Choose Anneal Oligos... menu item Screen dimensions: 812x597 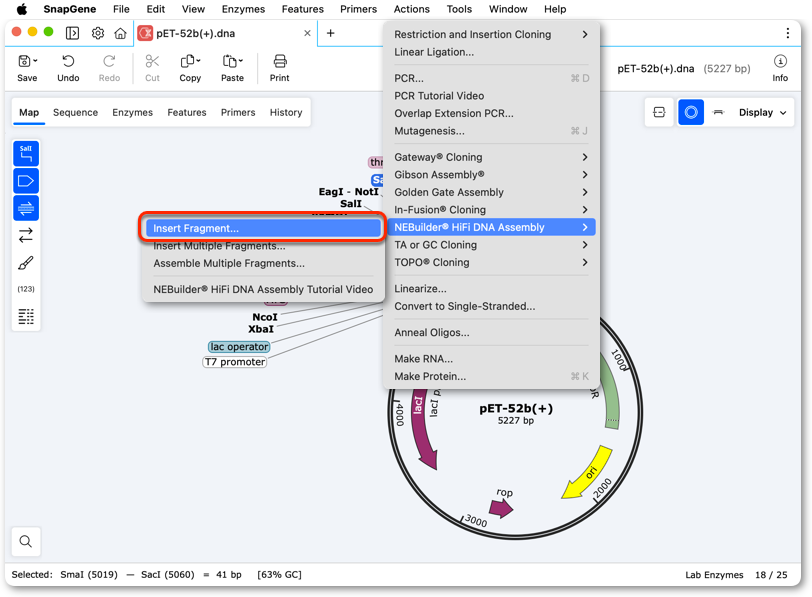pyautogui.click(x=490, y=332)
